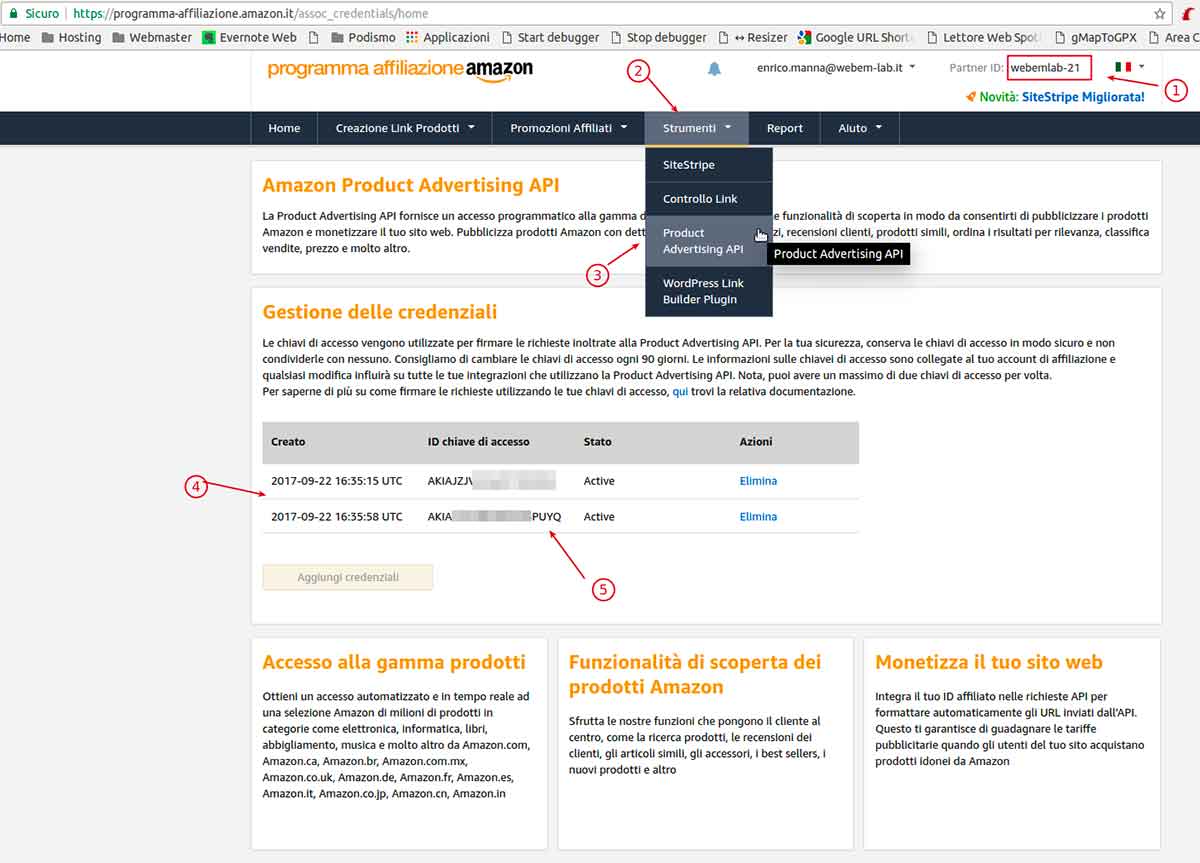Image resolution: width=1200 pixels, height=863 pixels.
Task: Click the Creato column header
Action: tap(288, 441)
